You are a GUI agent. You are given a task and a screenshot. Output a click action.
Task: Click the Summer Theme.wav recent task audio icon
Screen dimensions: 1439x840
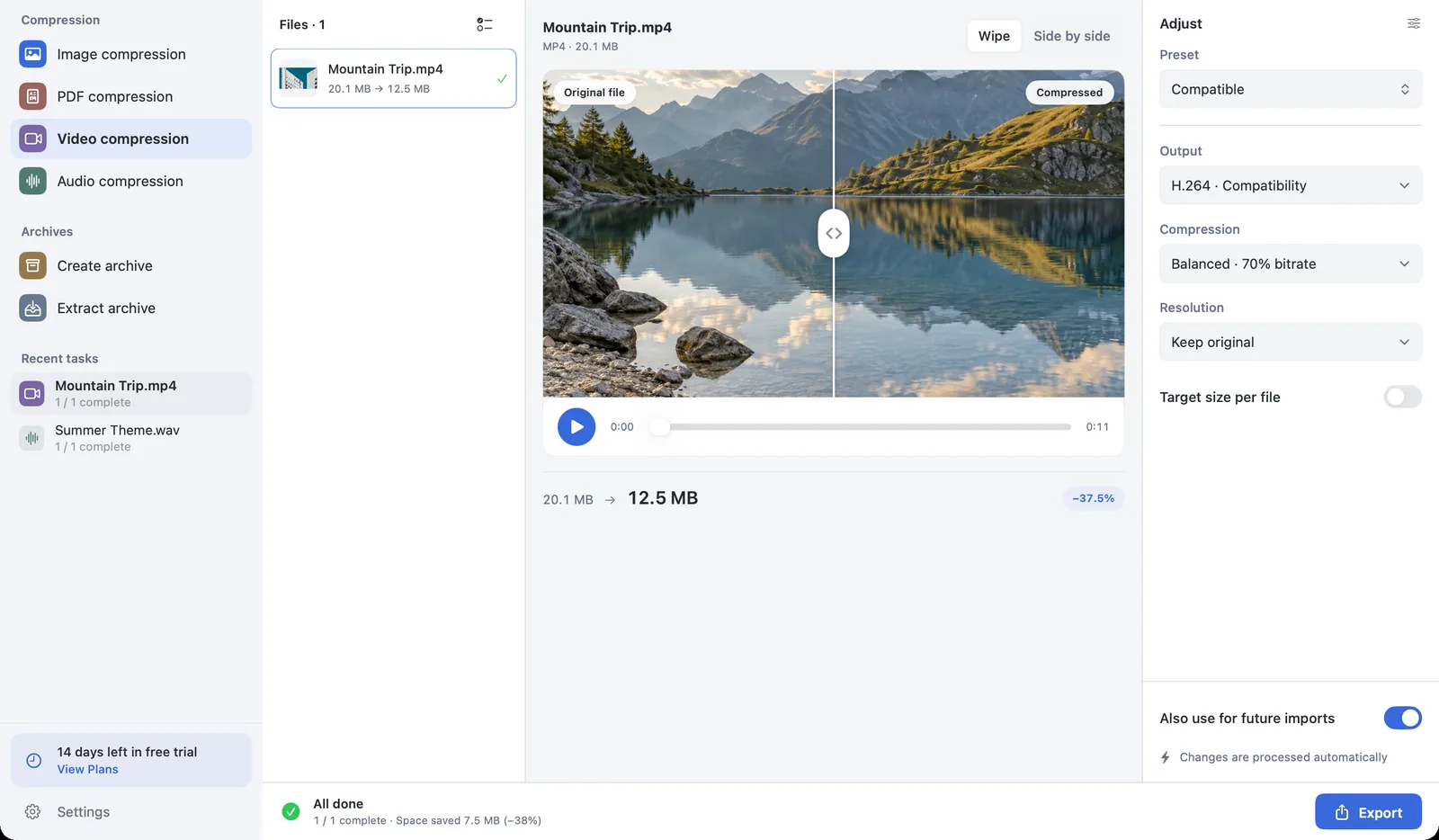[x=31, y=438]
